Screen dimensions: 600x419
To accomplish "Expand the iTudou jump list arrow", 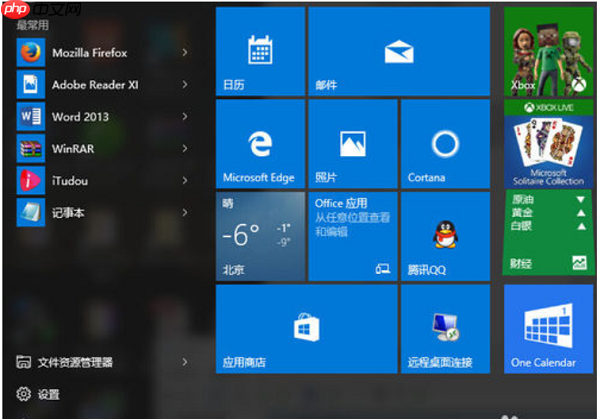I will click(185, 180).
